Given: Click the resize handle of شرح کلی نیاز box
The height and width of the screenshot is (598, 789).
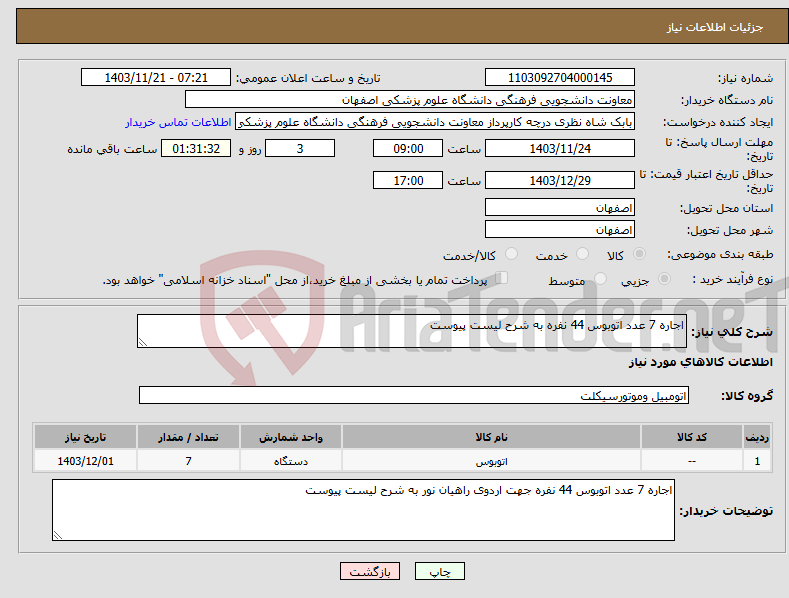Looking at the screenshot, I should (x=143, y=342).
